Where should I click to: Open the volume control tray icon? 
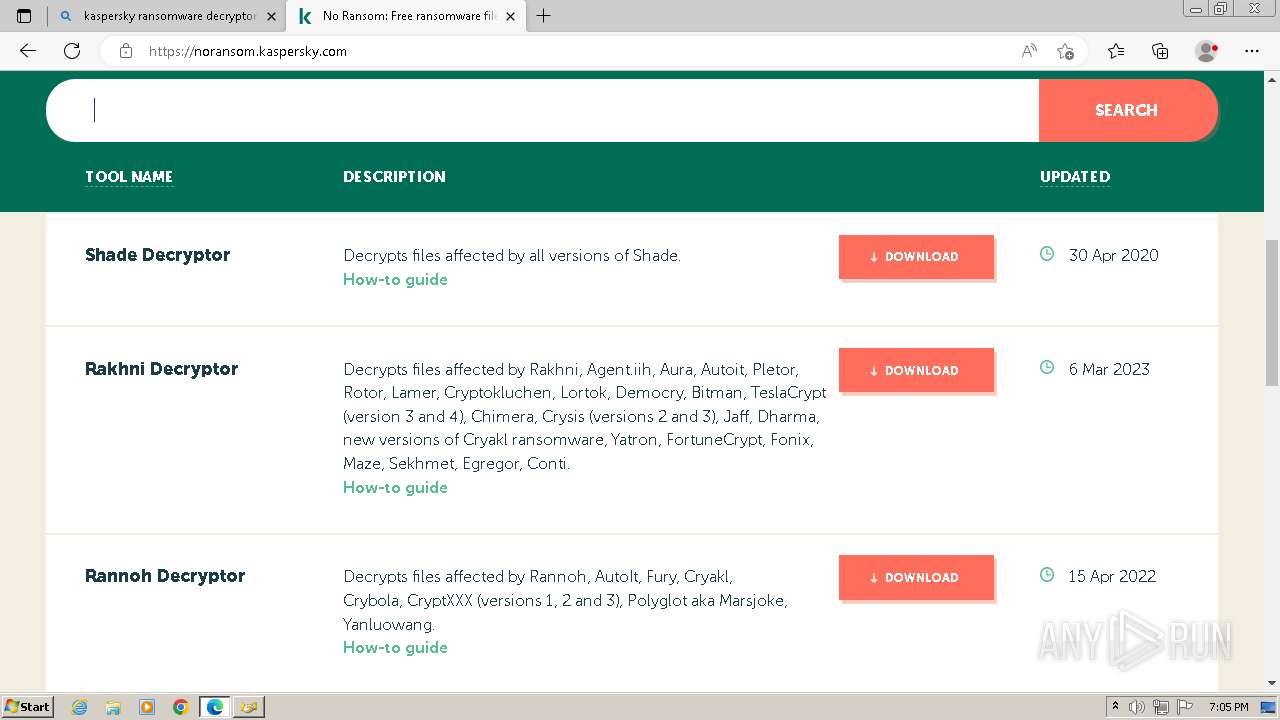pyautogui.click(x=1137, y=707)
